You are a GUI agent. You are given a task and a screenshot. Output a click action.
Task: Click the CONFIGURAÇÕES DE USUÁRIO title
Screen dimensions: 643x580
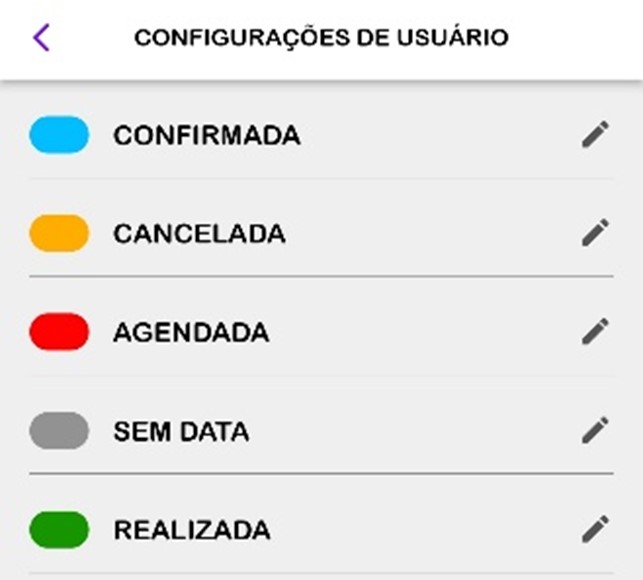pyautogui.click(x=321, y=38)
